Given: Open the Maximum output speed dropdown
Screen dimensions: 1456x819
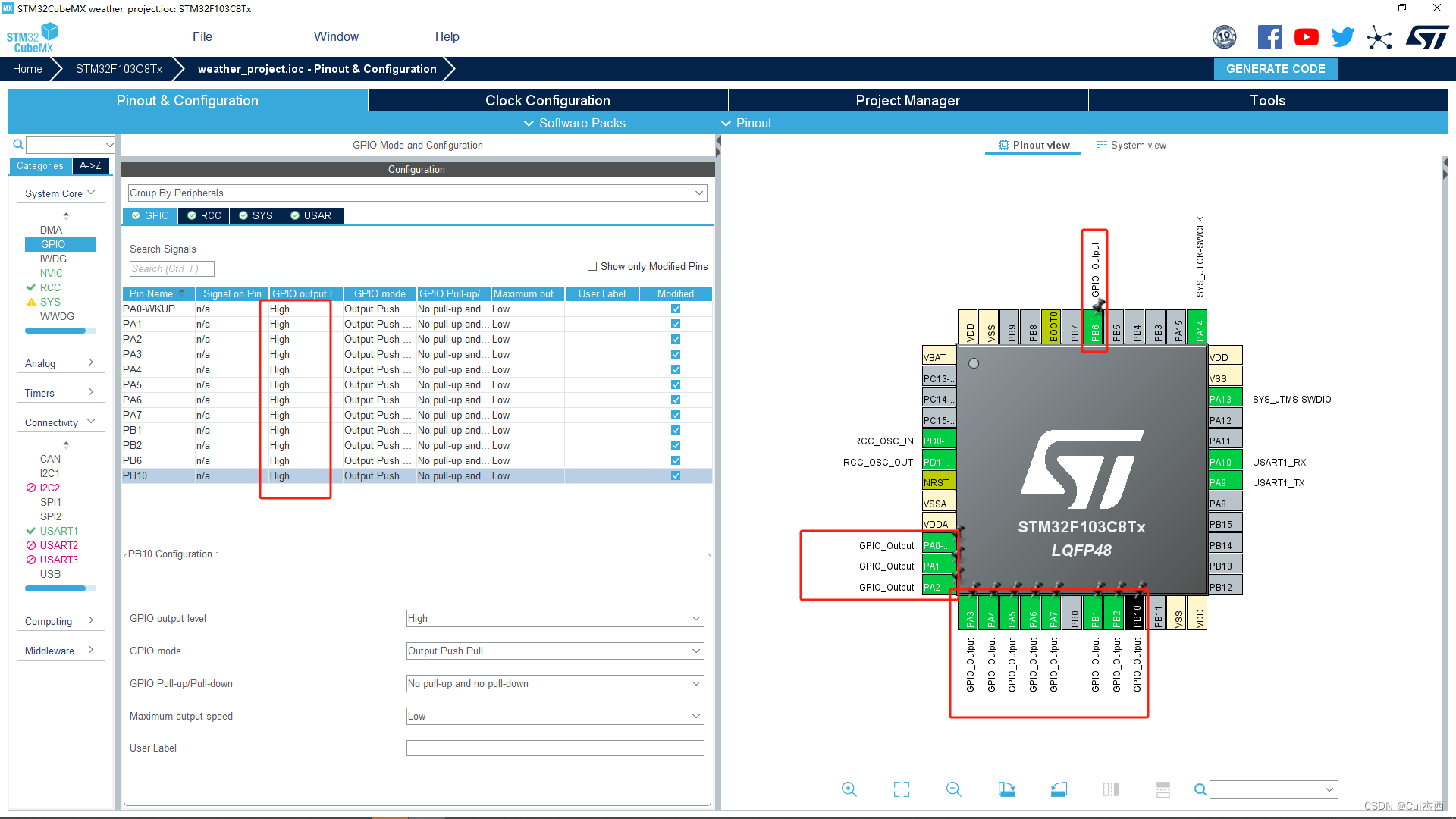Looking at the screenshot, I should point(555,717).
